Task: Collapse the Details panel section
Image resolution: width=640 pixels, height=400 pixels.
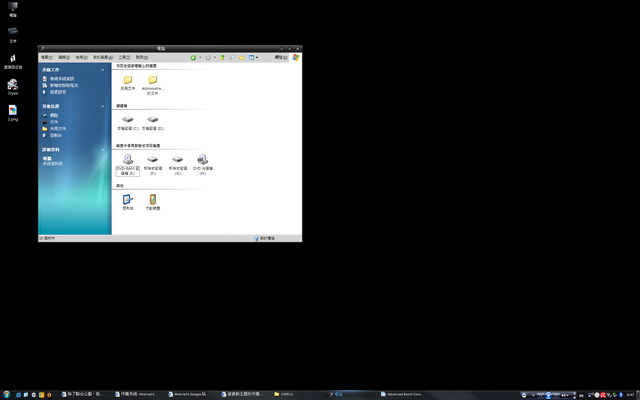Action: (x=102, y=149)
